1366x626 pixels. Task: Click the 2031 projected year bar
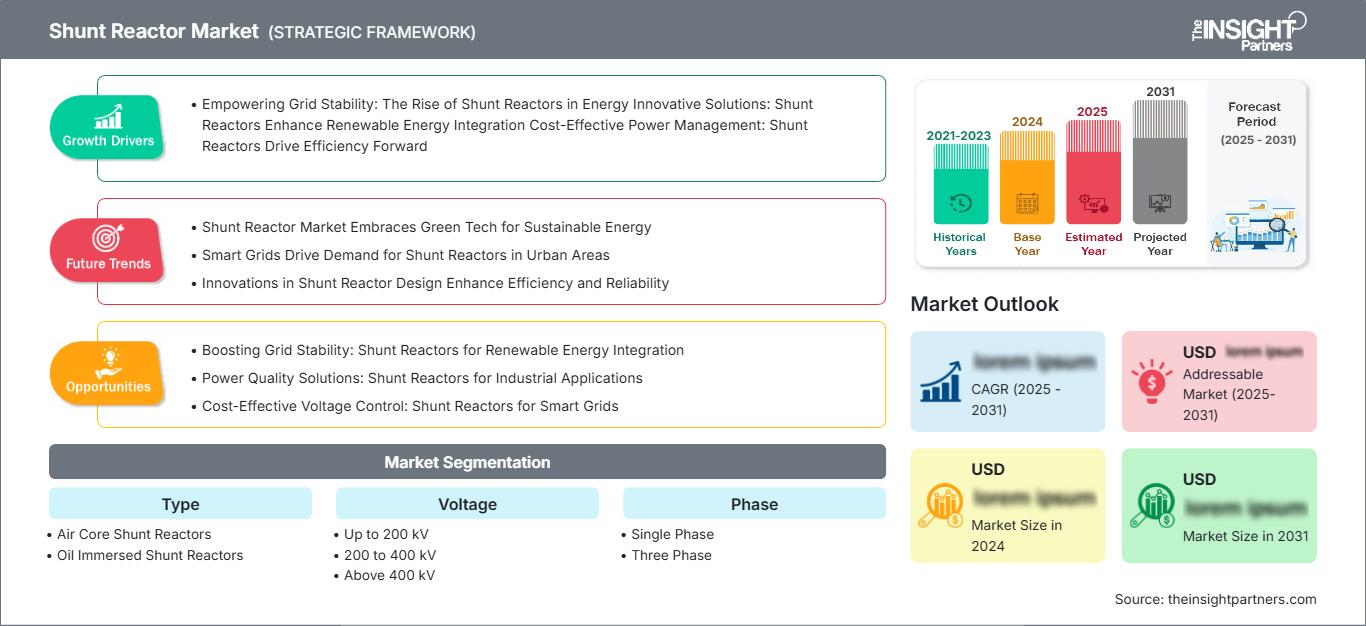1160,162
